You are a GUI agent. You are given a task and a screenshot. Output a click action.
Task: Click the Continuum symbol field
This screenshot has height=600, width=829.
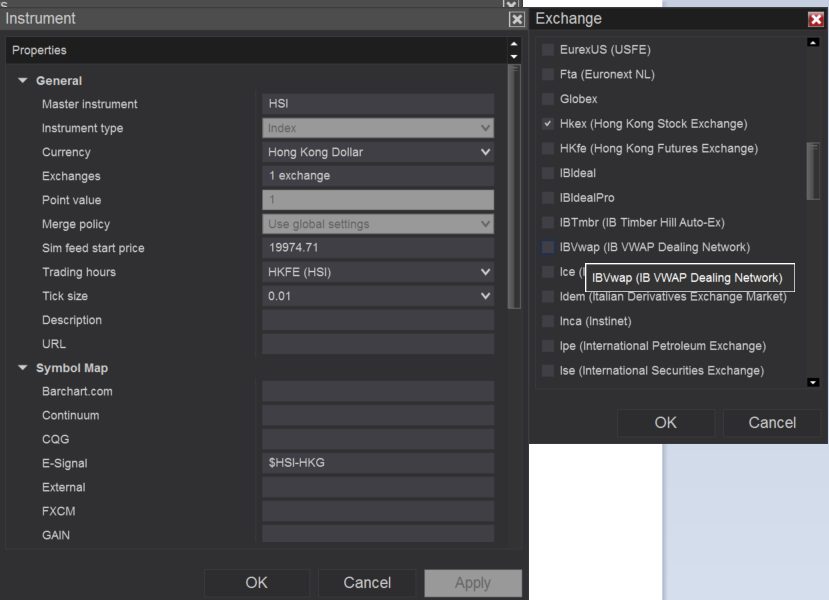pyautogui.click(x=378, y=416)
